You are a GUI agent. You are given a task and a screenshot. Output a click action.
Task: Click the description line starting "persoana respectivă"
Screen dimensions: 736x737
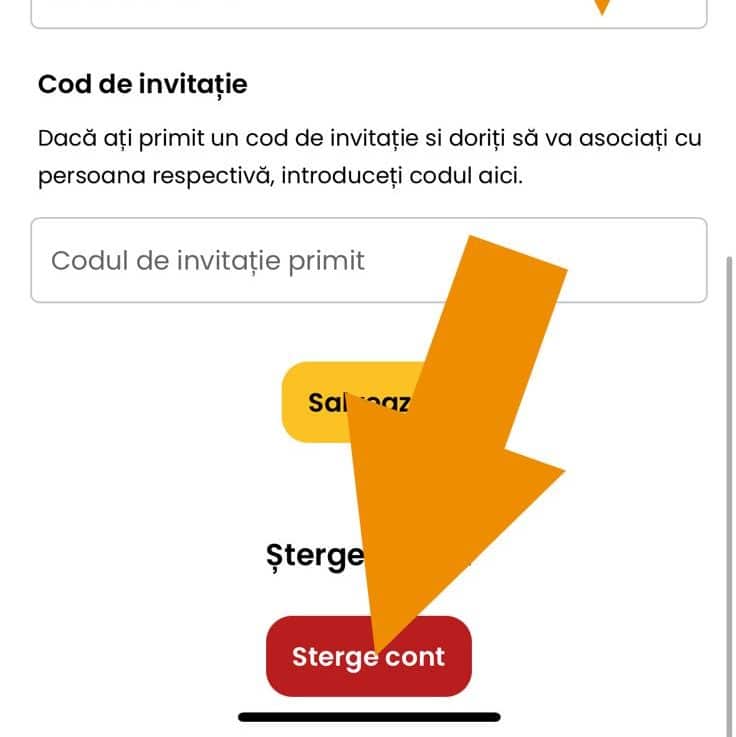click(x=280, y=176)
